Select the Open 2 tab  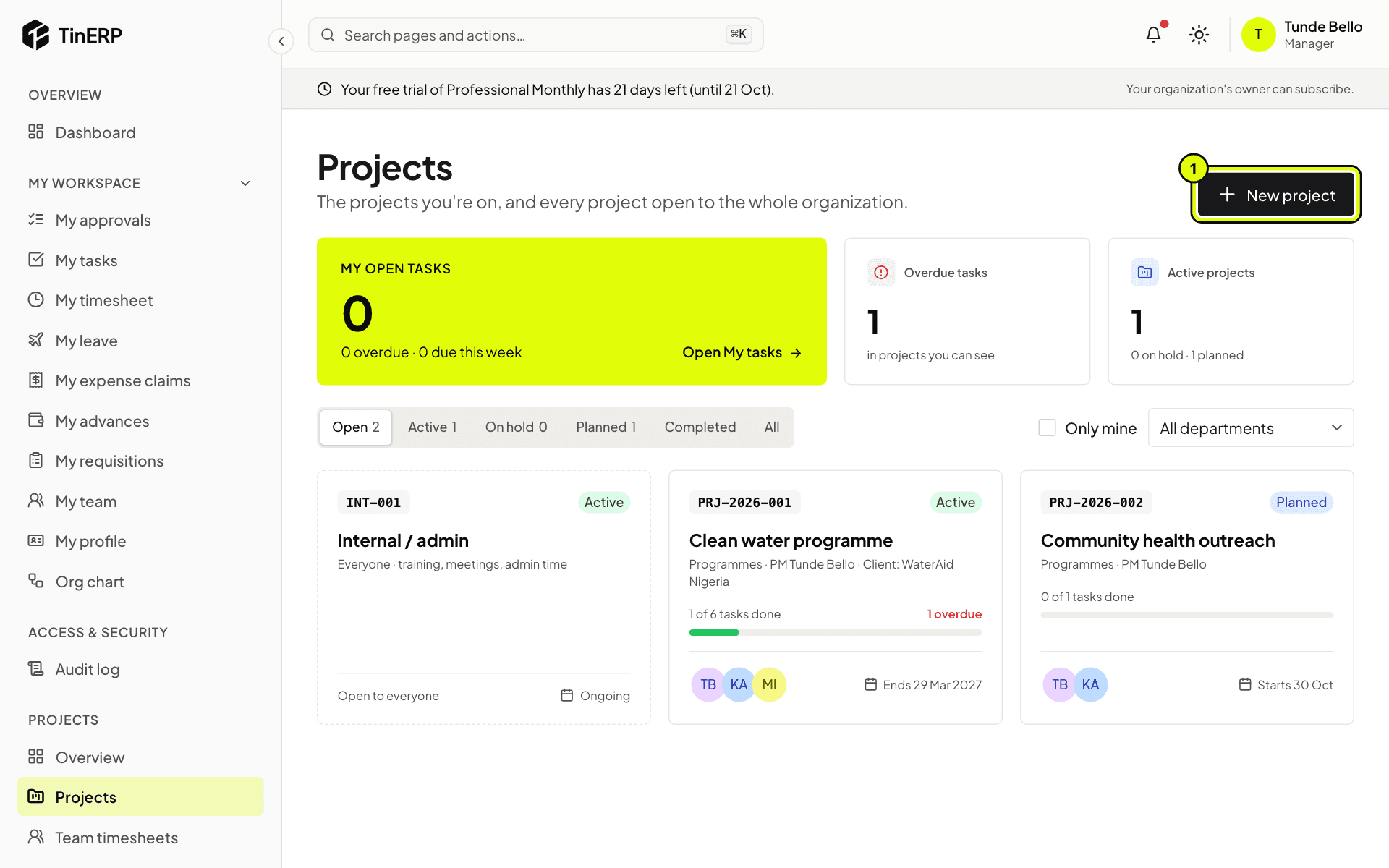click(x=356, y=427)
